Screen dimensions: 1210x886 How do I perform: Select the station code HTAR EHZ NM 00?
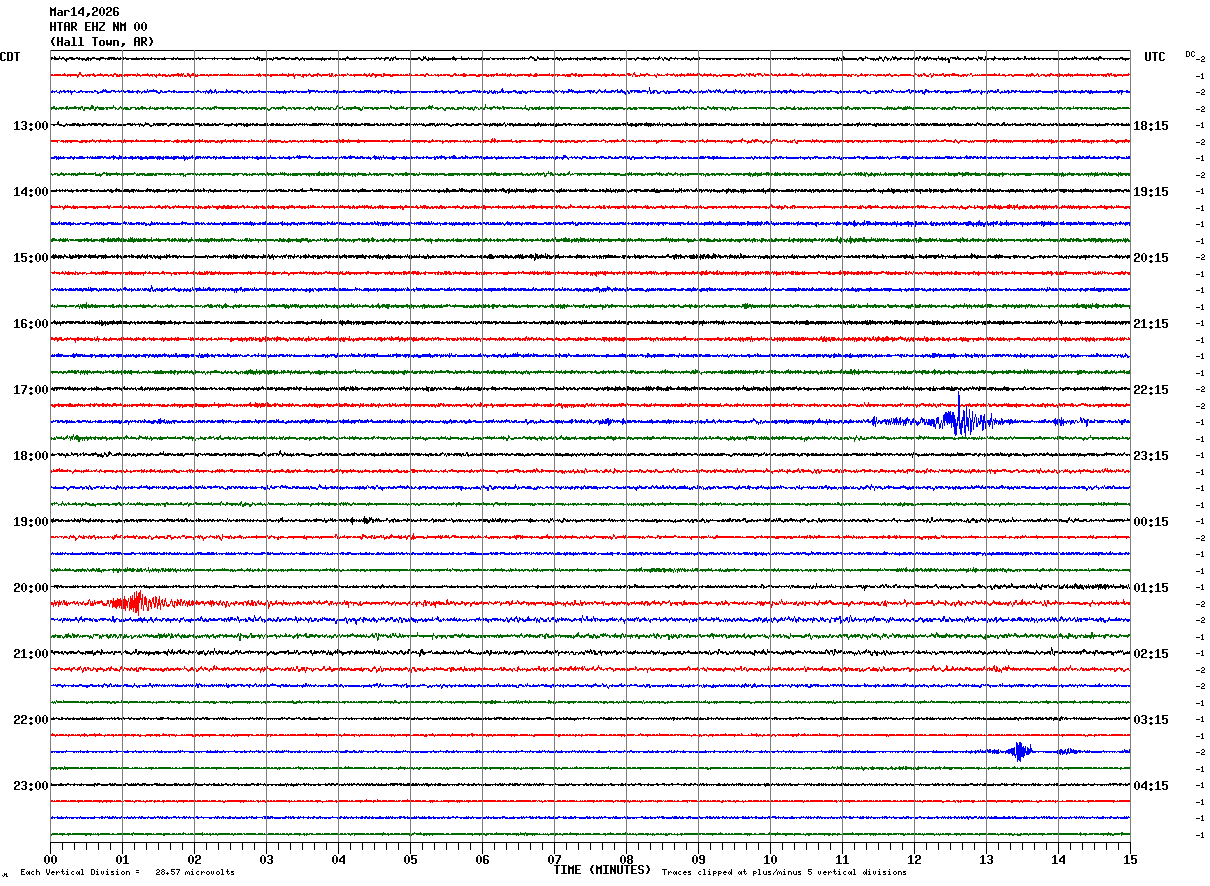[98, 27]
